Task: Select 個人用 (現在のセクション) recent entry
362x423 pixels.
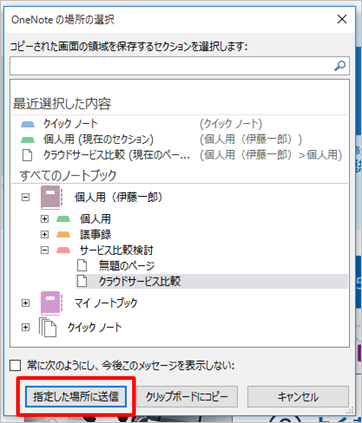Action: point(98,140)
